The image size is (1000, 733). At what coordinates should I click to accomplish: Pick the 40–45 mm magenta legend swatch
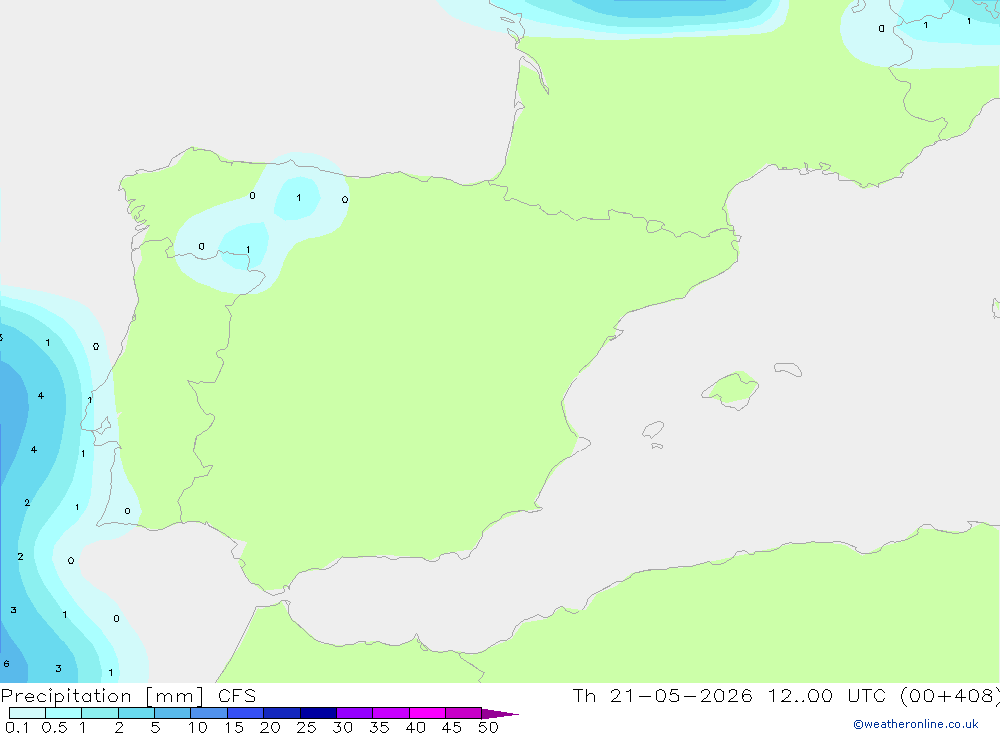(427, 713)
